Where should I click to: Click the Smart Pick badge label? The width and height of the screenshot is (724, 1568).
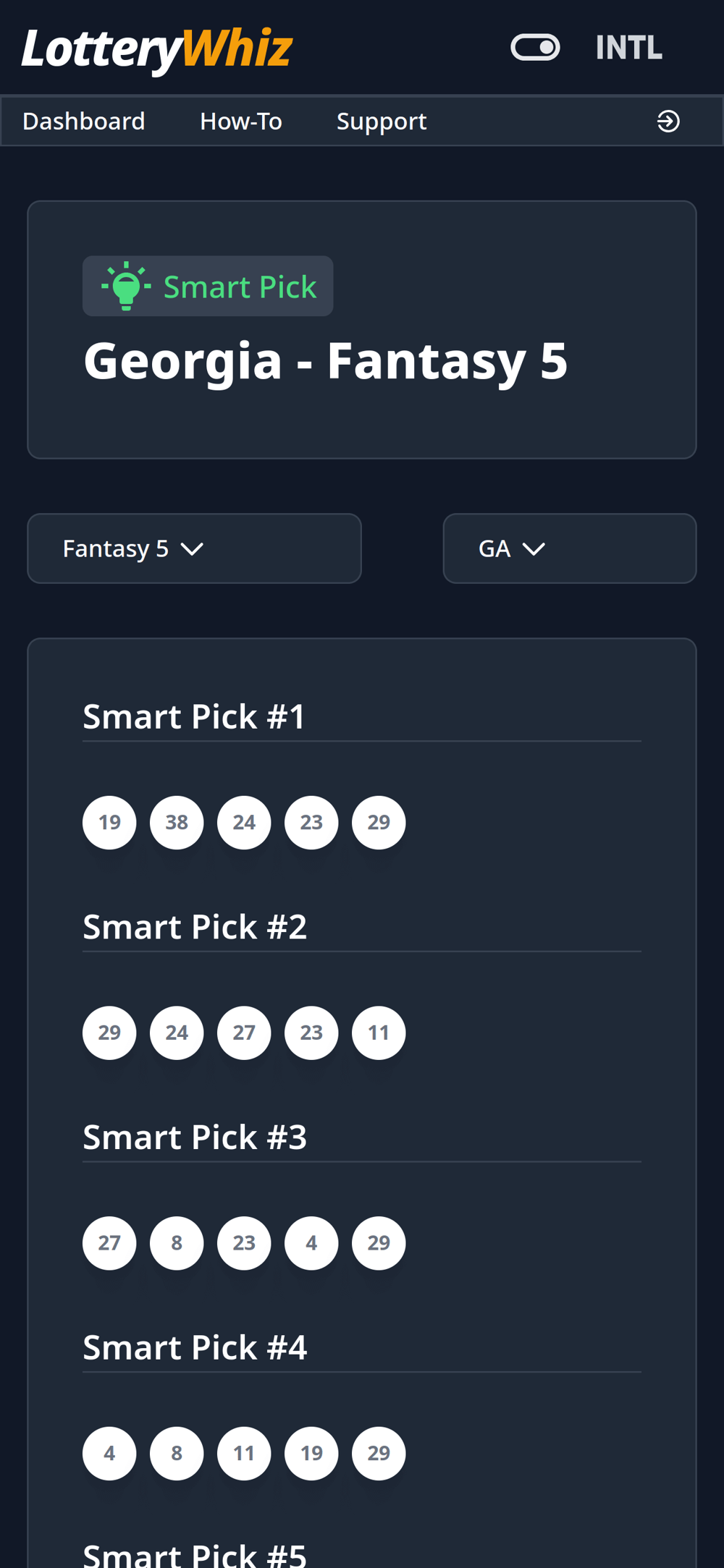click(240, 287)
